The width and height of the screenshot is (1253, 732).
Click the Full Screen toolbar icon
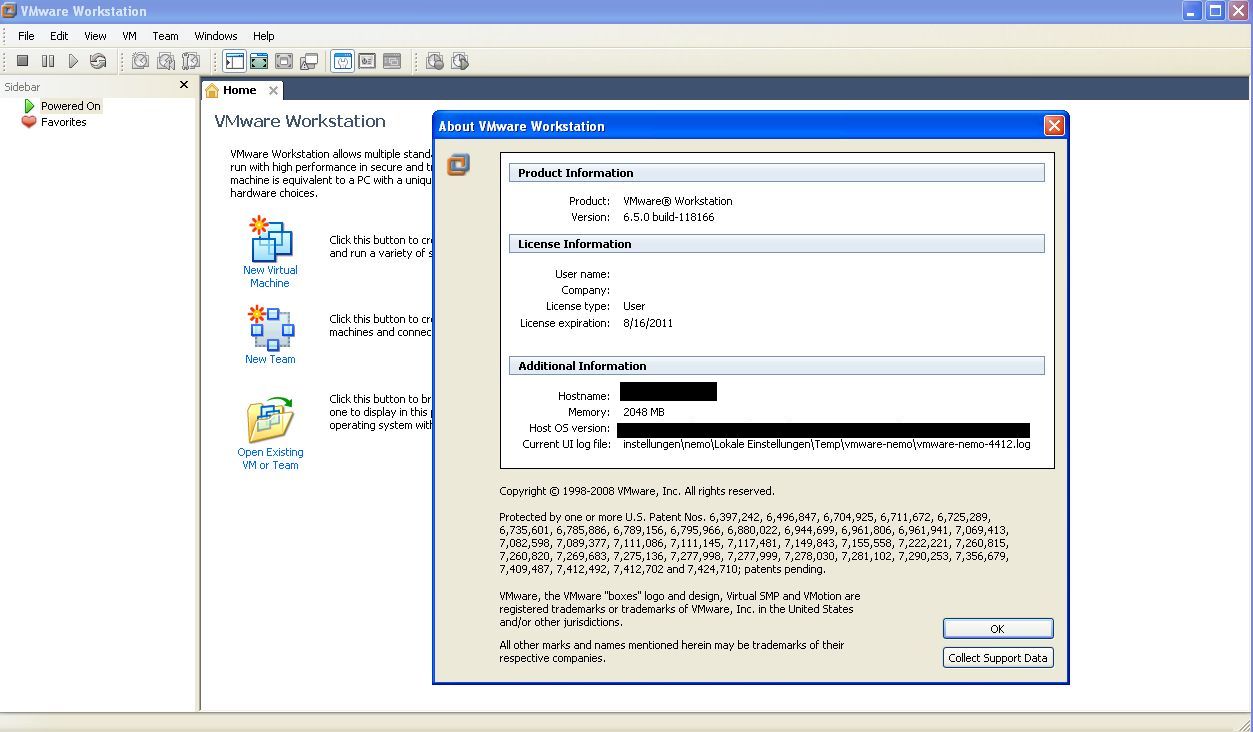pyautogui.click(x=284, y=61)
